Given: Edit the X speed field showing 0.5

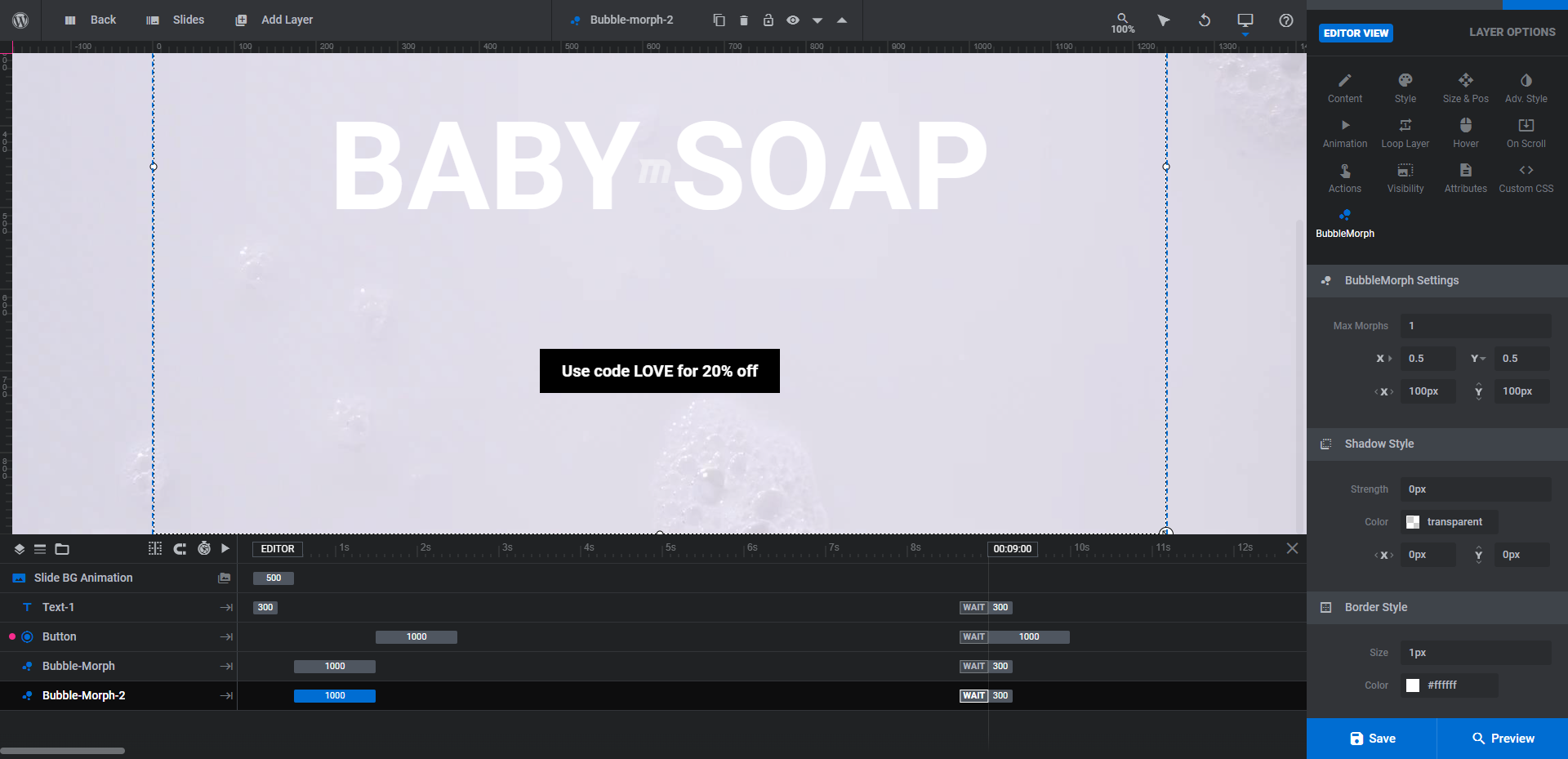Looking at the screenshot, I should [x=1428, y=359].
